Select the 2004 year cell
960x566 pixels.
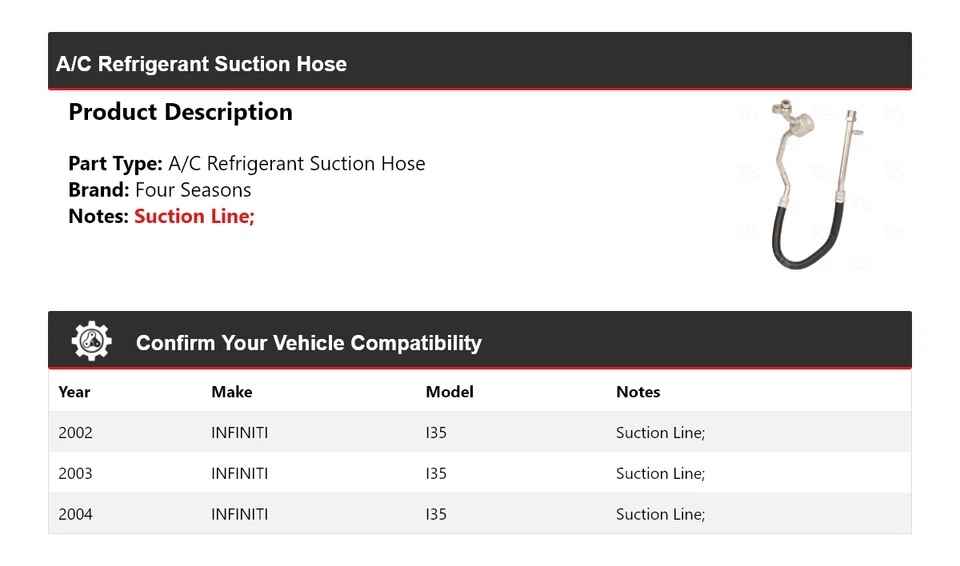coord(75,514)
